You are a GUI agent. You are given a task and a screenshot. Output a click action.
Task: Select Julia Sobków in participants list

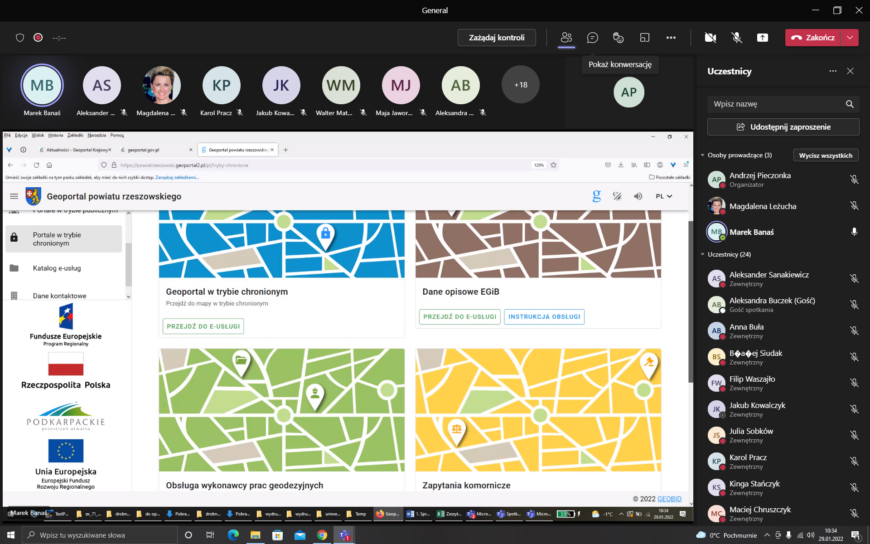click(783, 435)
